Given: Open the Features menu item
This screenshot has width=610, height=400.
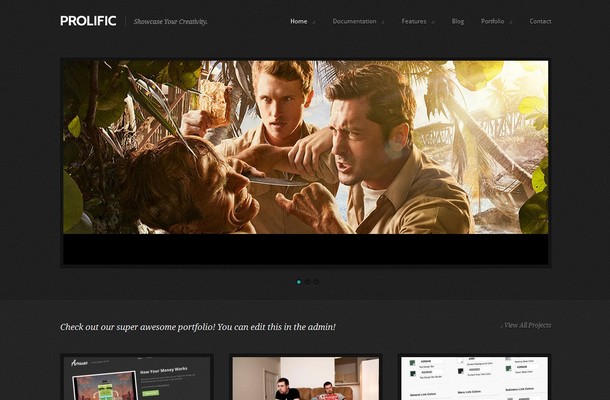Looking at the screenshot, I should (x=414, y=21).
